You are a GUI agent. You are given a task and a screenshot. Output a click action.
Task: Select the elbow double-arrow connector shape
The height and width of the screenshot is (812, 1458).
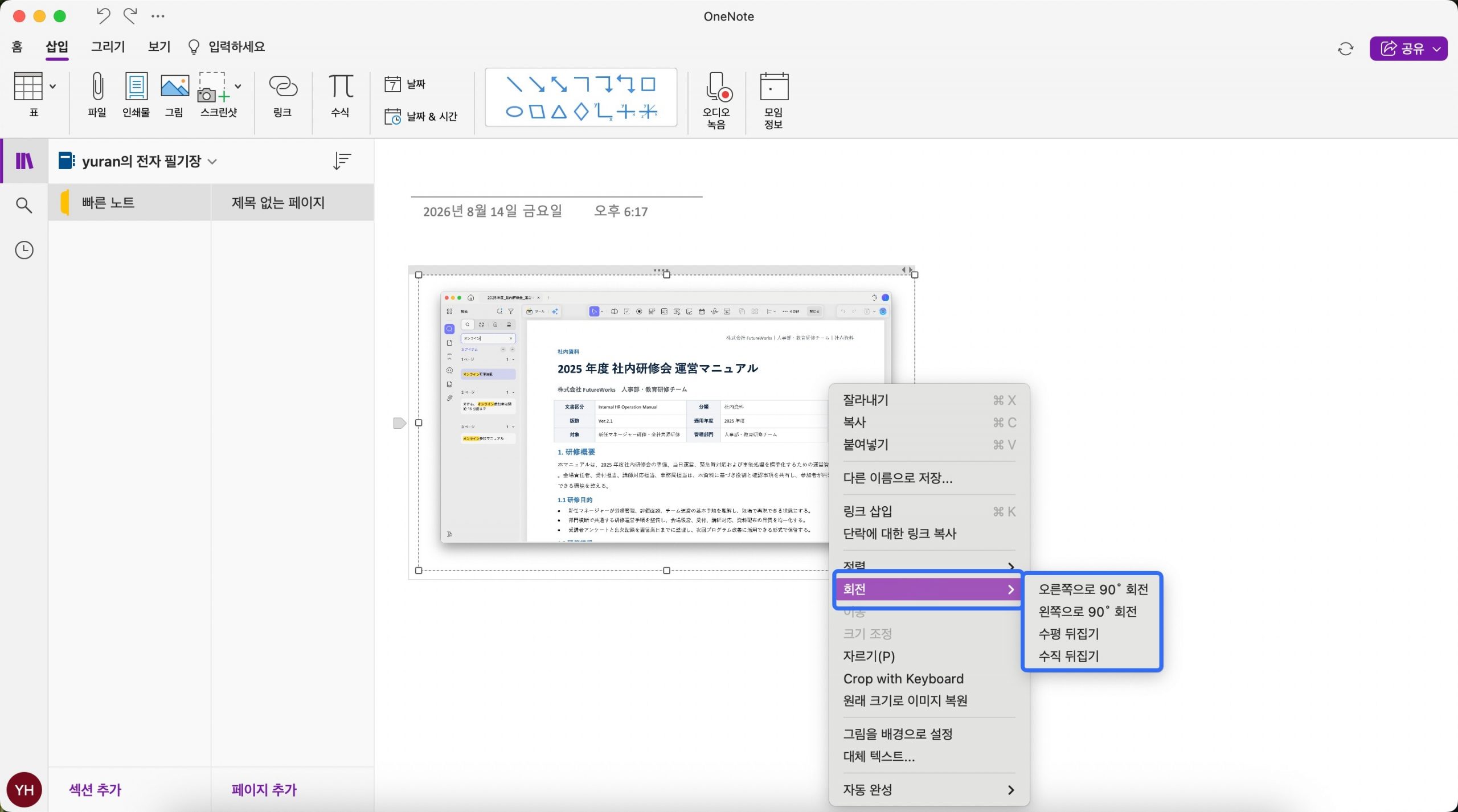coord(626,84)
